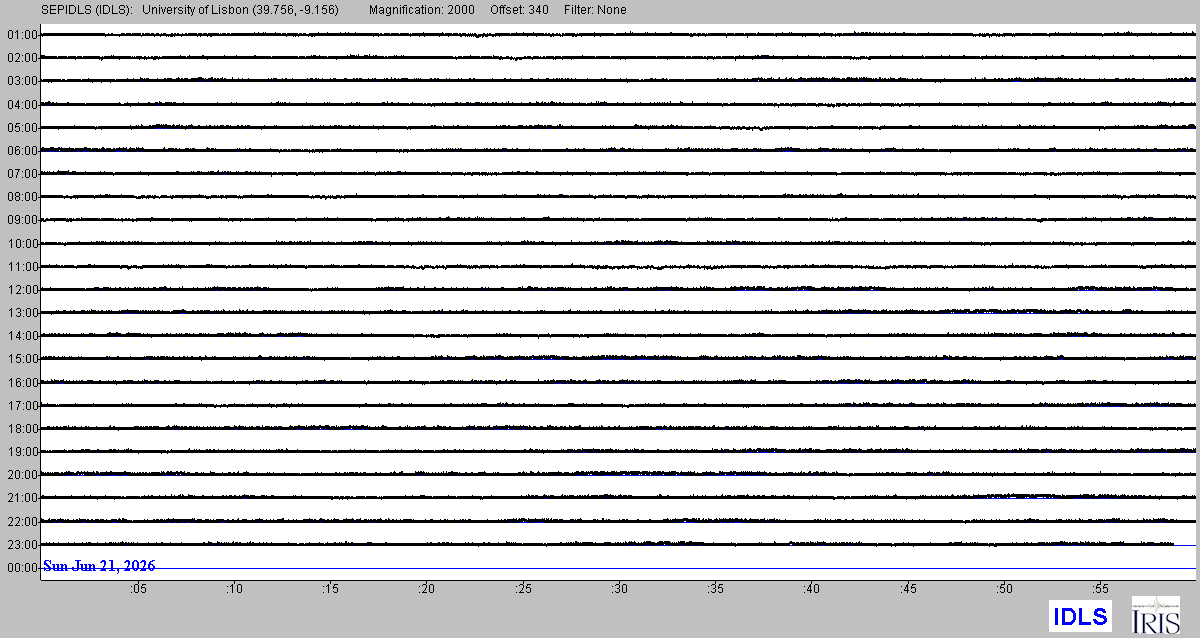The height and width of the screenshot is (638, 1200).
Task: Select the 04:00 hour label
Action: pos(22,104)
